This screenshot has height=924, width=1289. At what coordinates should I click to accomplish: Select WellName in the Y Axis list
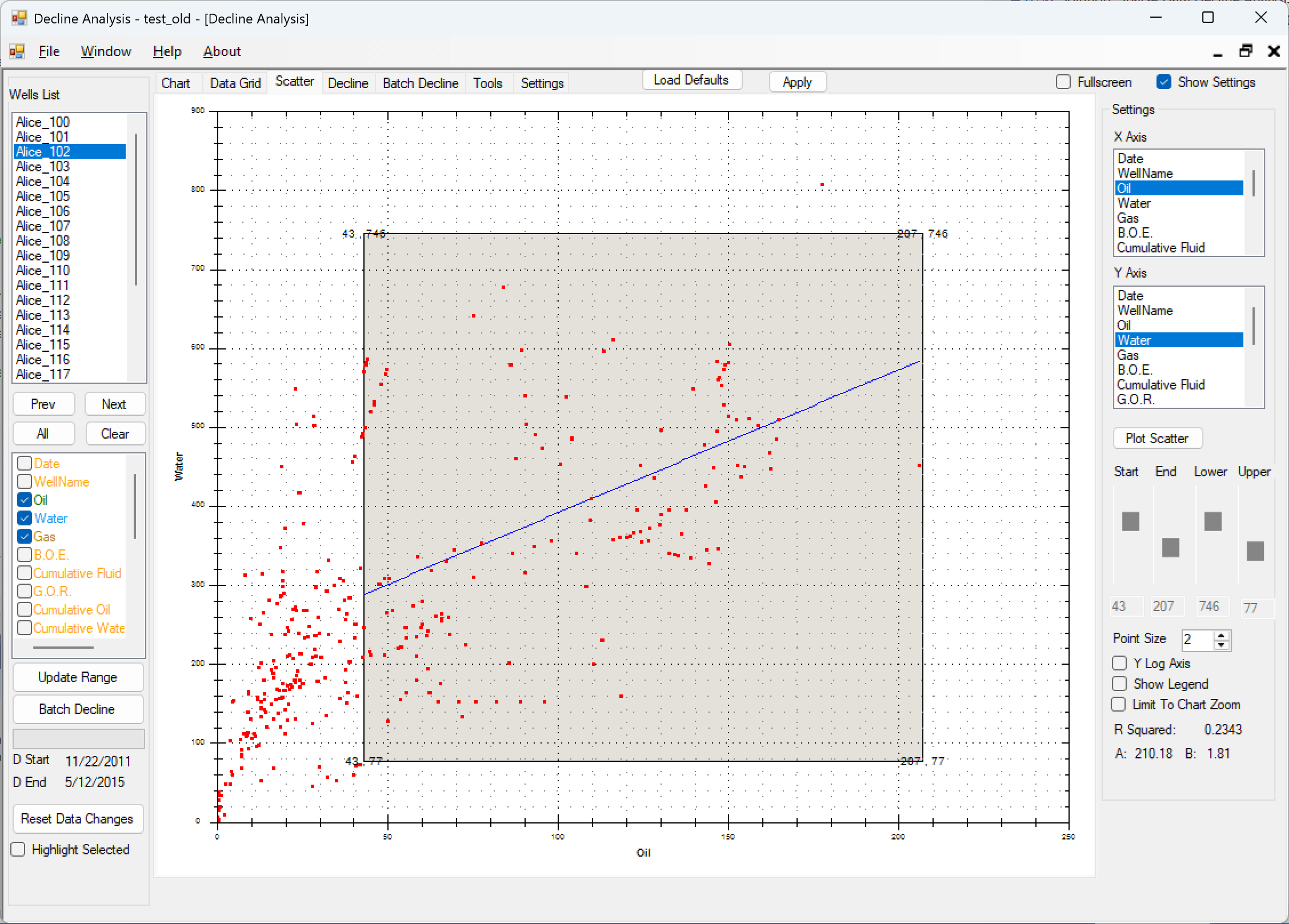point(1179,310)
